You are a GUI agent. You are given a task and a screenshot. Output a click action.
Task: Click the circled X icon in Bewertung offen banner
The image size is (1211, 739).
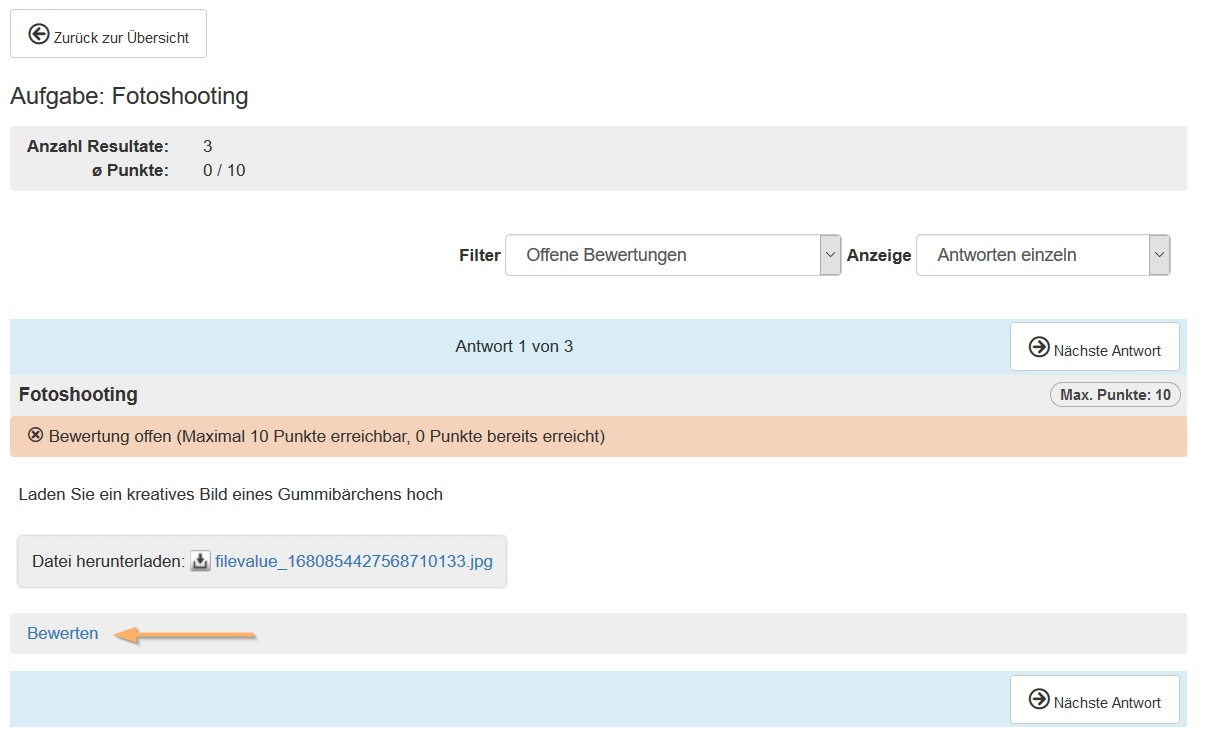click(x=36, y=435)
